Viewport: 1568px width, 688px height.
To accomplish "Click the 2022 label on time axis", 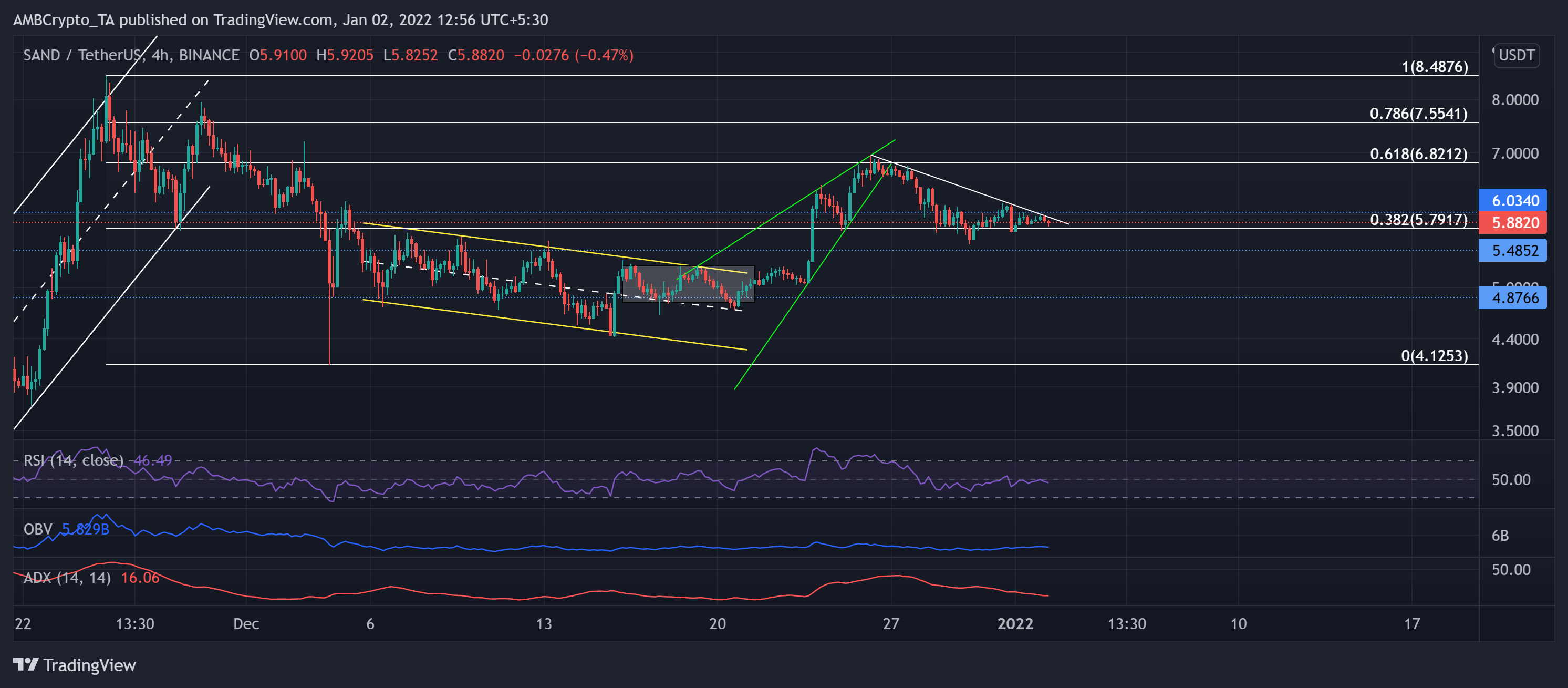I will pyautogui.click(x=1015, y=623).
